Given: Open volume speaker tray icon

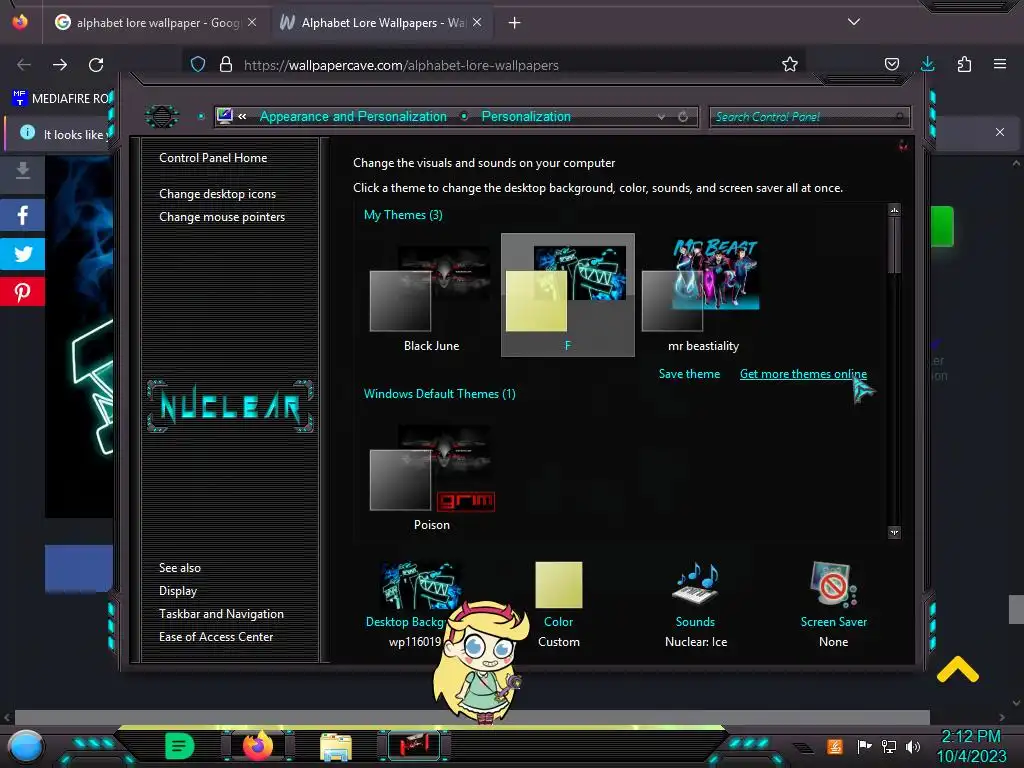Looking at the screenshot, I should (912, 746).
